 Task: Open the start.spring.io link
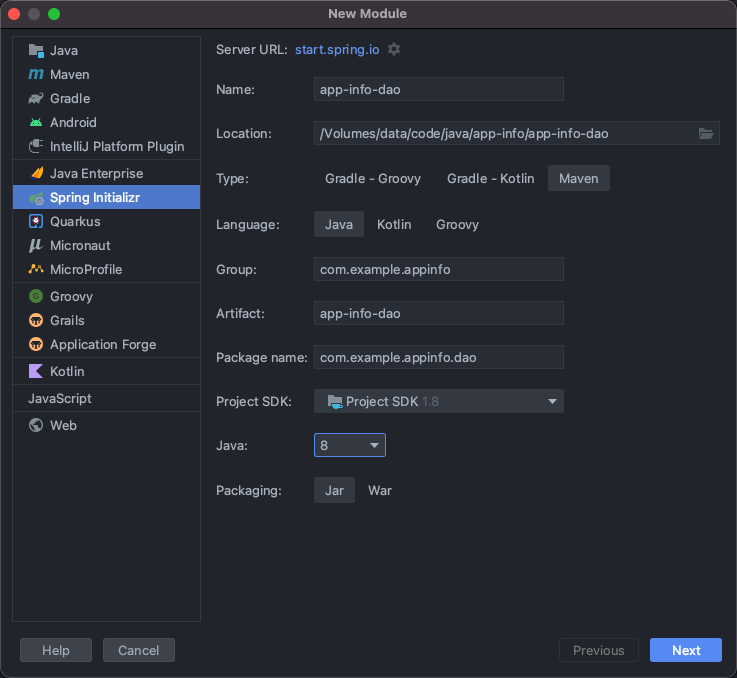(337, 50)
